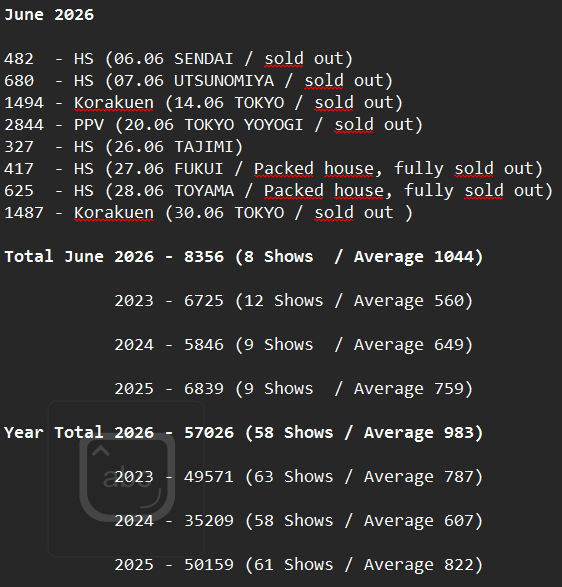
Task: Click "Average 759"
Action: click(408, 389)
